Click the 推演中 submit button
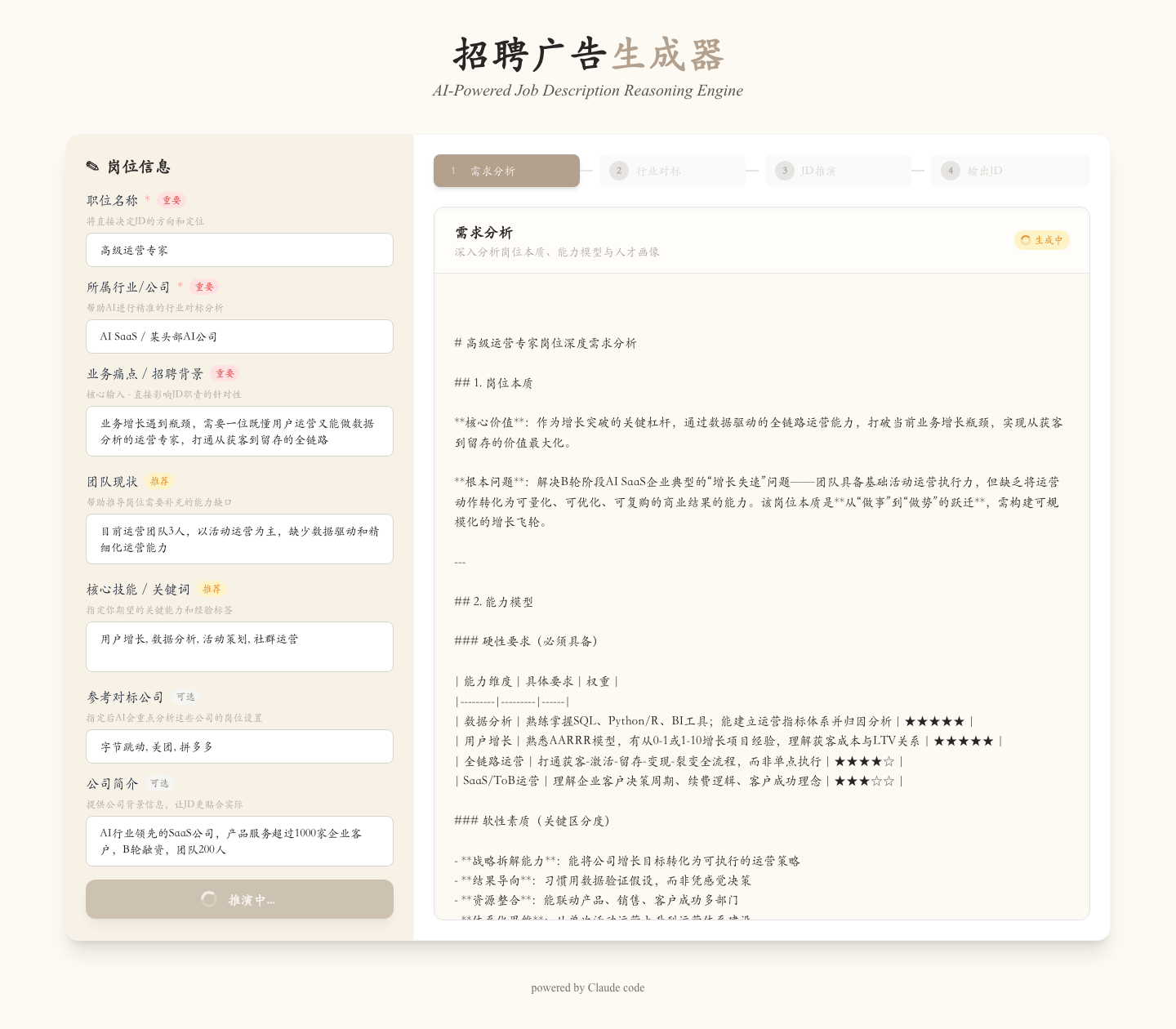This screenshot has width=1176, height=1029. (239, 899)
